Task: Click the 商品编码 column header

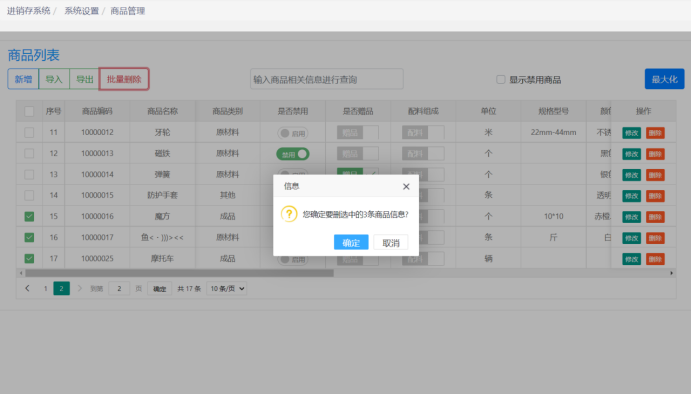Action: (x=97, y=111)
